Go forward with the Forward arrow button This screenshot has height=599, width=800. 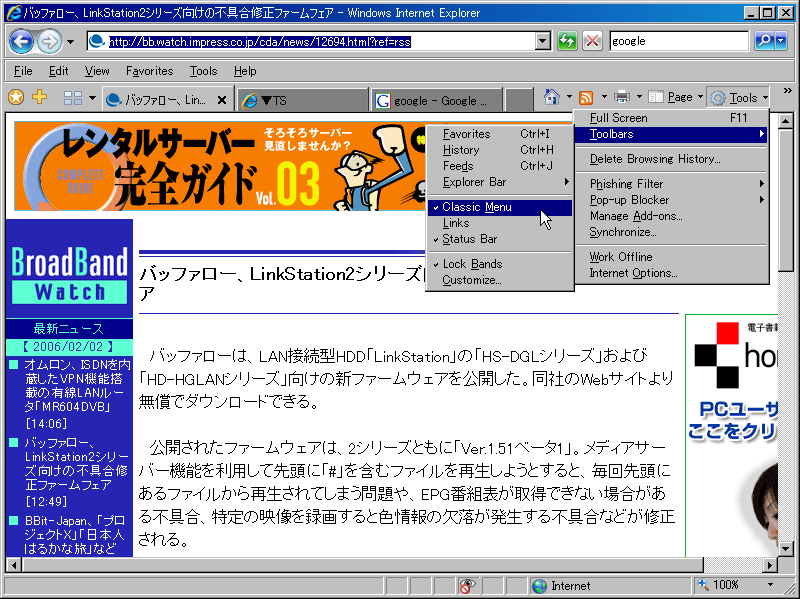point(49,41)
